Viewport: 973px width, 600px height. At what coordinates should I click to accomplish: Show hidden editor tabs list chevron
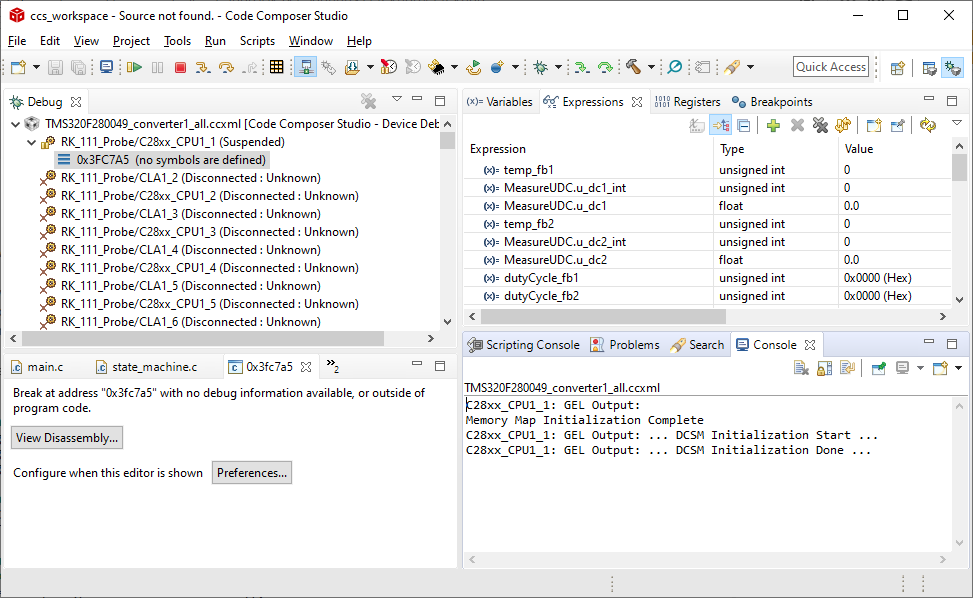coord(333,366)
